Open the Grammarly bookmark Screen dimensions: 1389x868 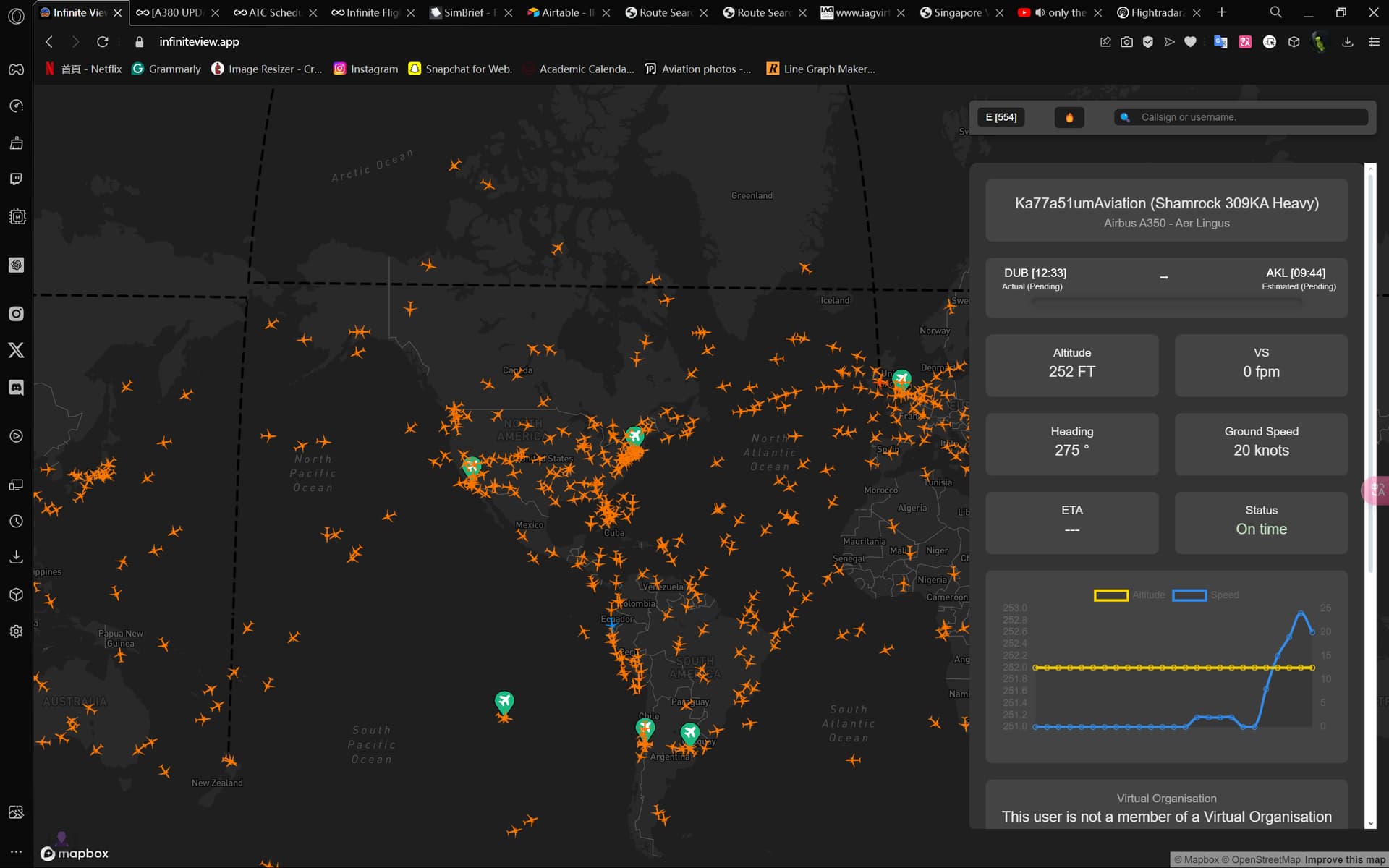click(x=166, y=69)
